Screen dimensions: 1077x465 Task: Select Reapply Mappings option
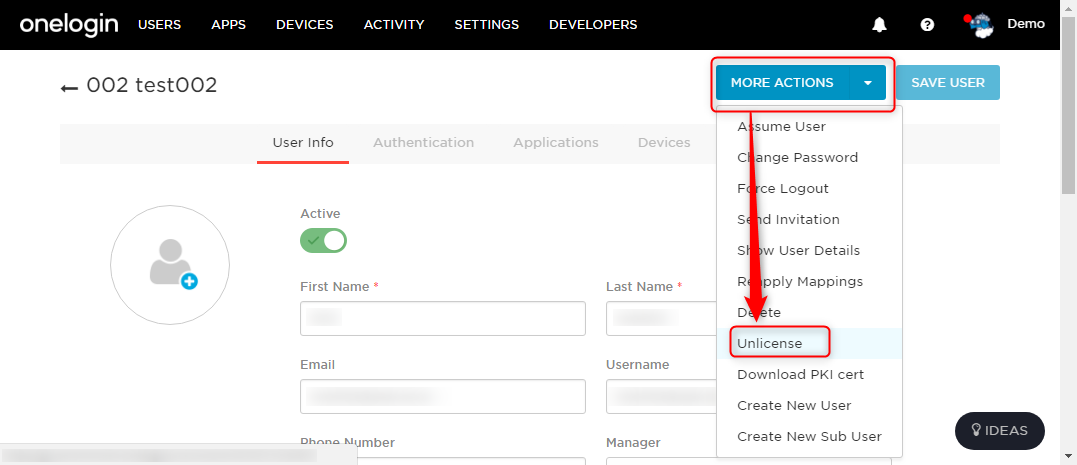click(809, 281)
